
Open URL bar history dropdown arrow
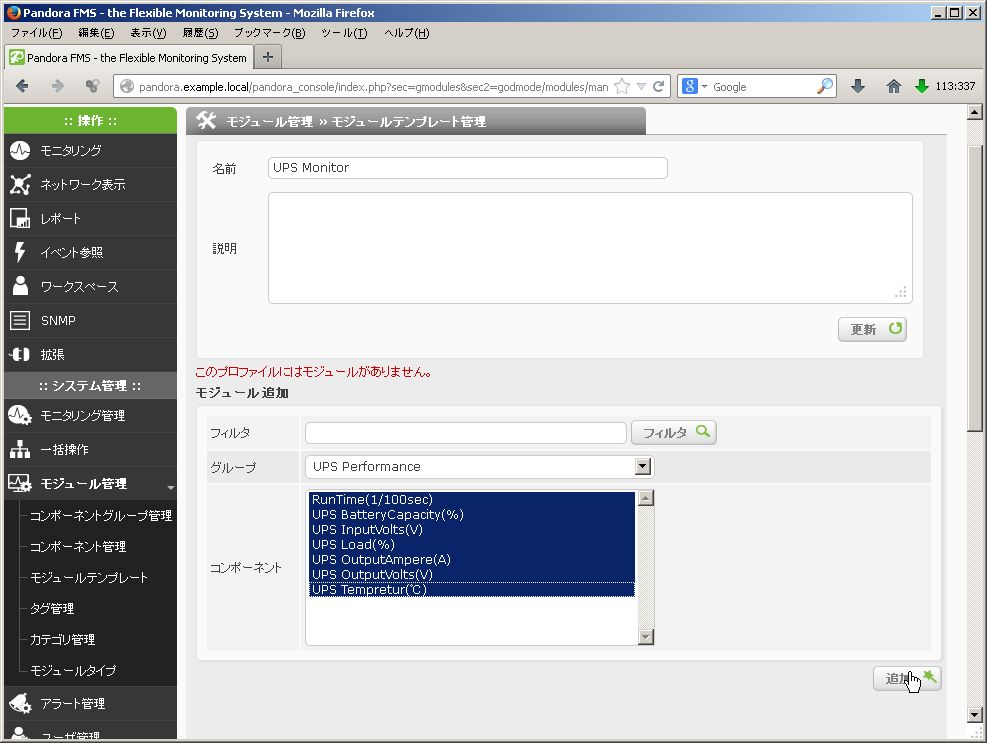click(641, 87)
